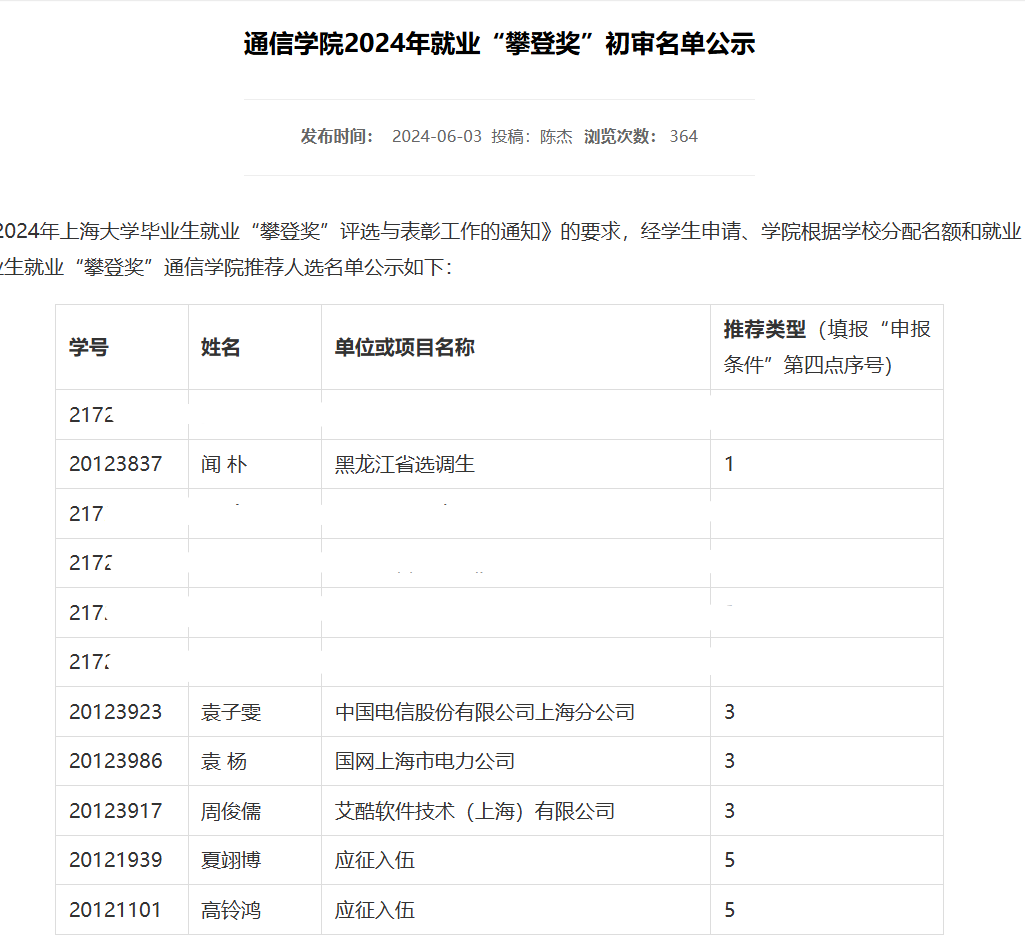Select student ID 20123923
This screenshot has height=950, width=1025.
(116, 712)
